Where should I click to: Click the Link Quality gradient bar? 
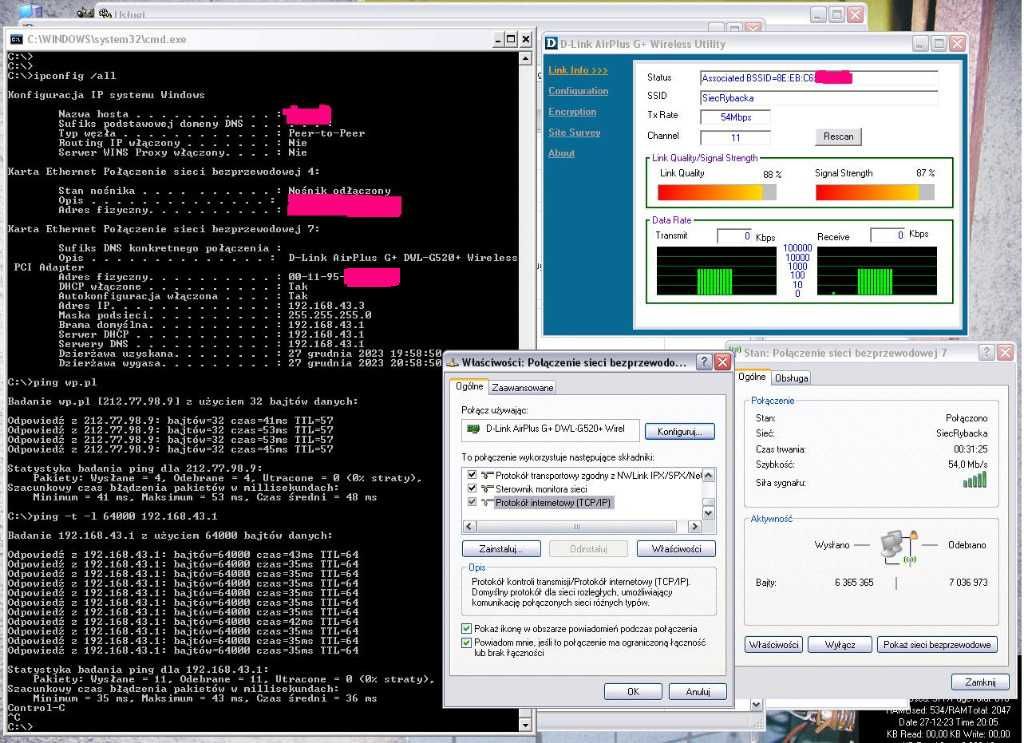717,192
